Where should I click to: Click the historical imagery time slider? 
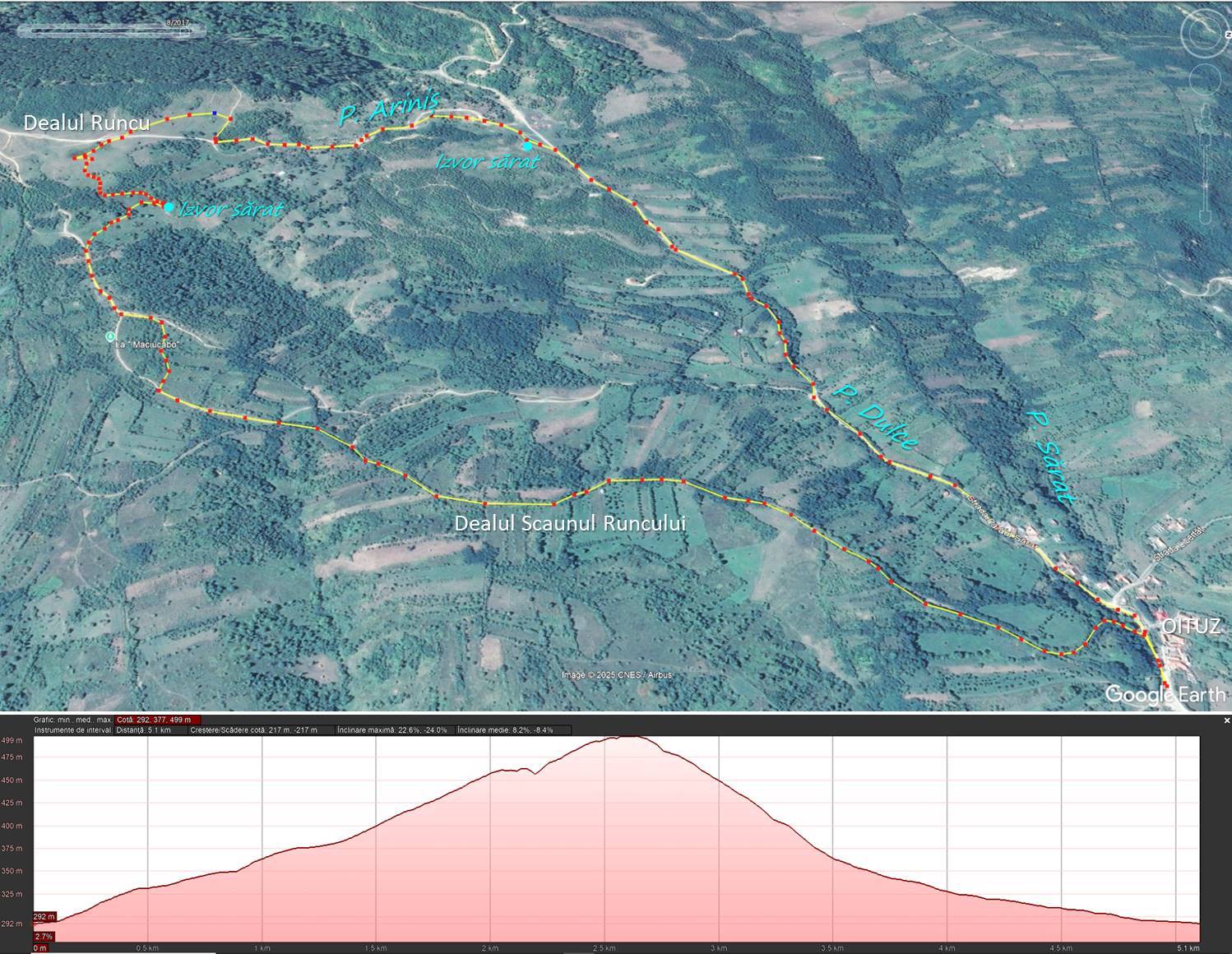click(x=109, y=31)
